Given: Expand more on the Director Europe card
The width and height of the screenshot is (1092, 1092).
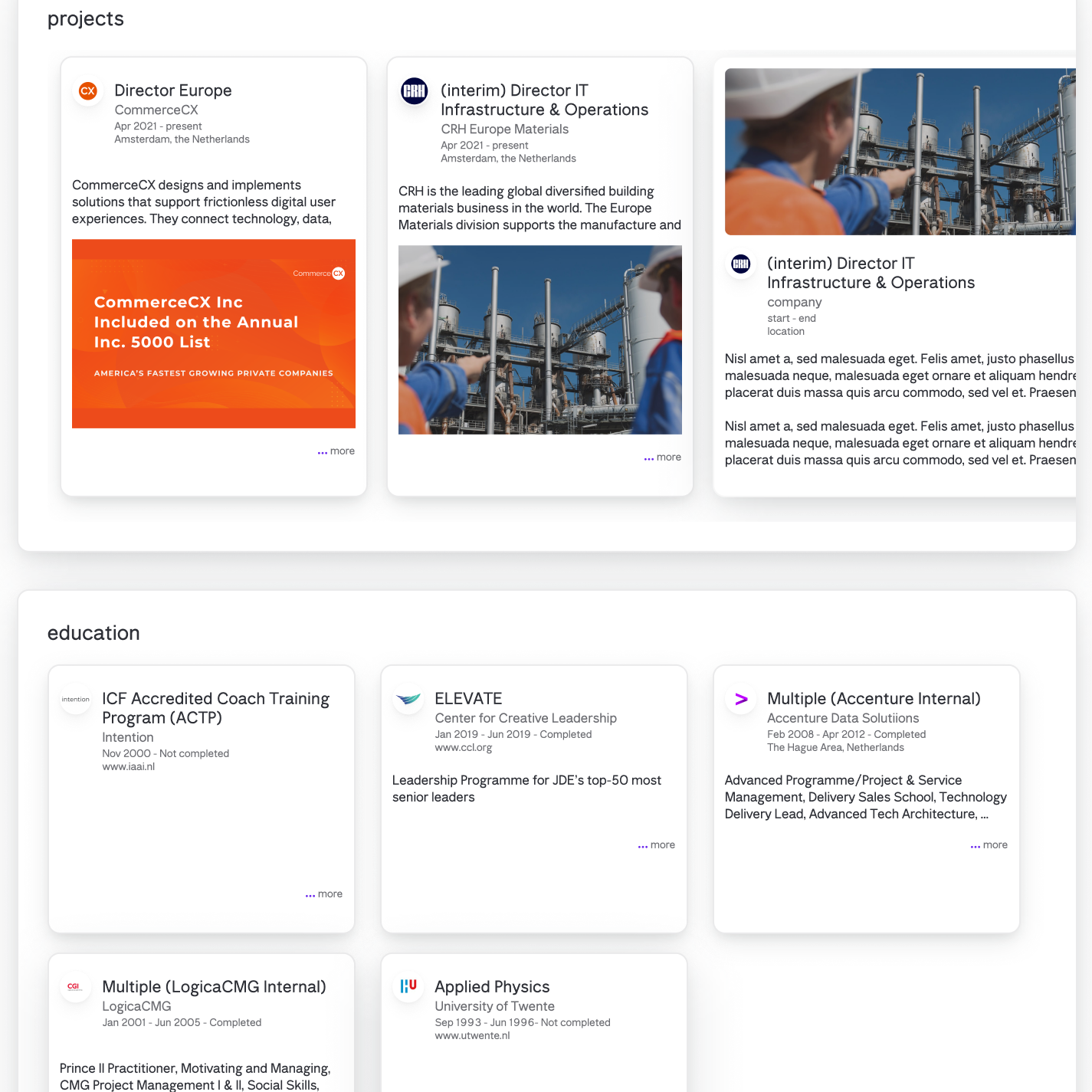Looking at the screenshot, I should click(336, 451).
